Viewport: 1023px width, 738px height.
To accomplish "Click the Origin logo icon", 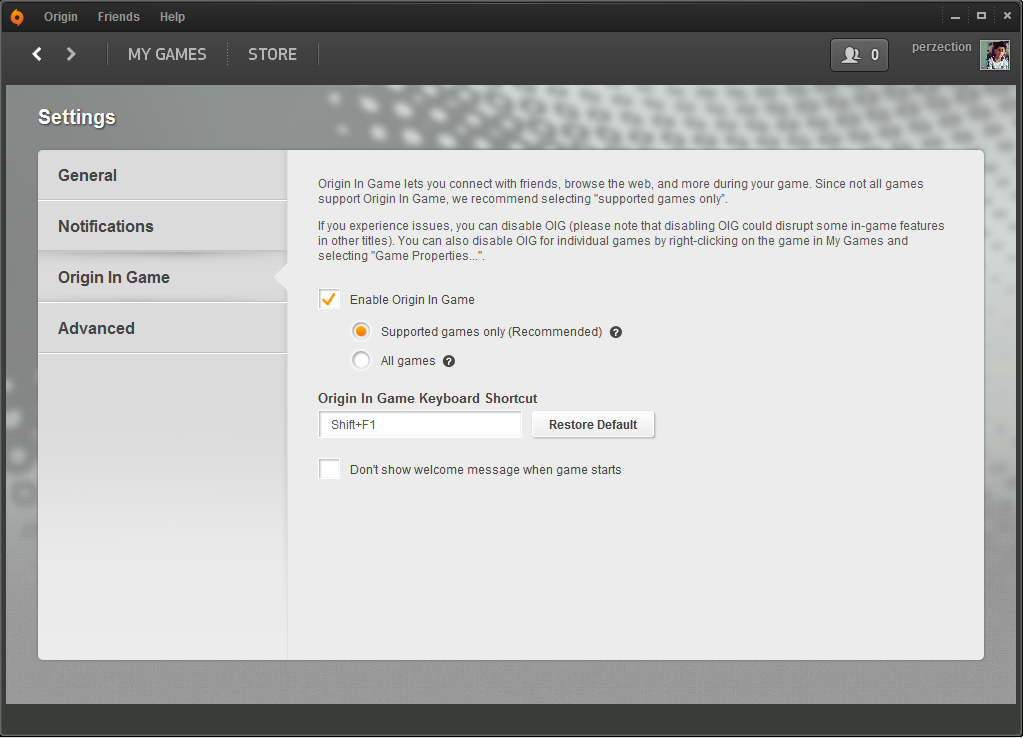I will [x=17, y=17].
